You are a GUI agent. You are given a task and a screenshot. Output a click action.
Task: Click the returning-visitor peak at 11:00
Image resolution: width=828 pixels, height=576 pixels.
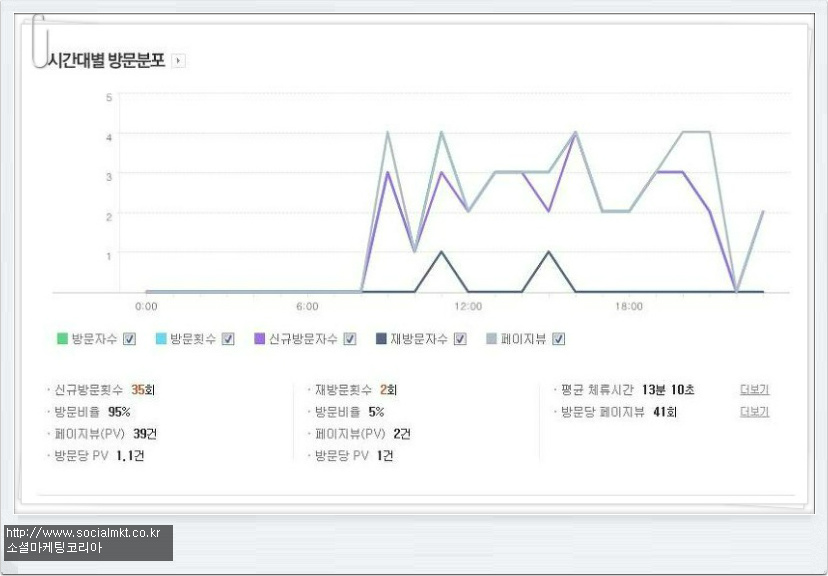pyautogui.click(x=441, y=252)
